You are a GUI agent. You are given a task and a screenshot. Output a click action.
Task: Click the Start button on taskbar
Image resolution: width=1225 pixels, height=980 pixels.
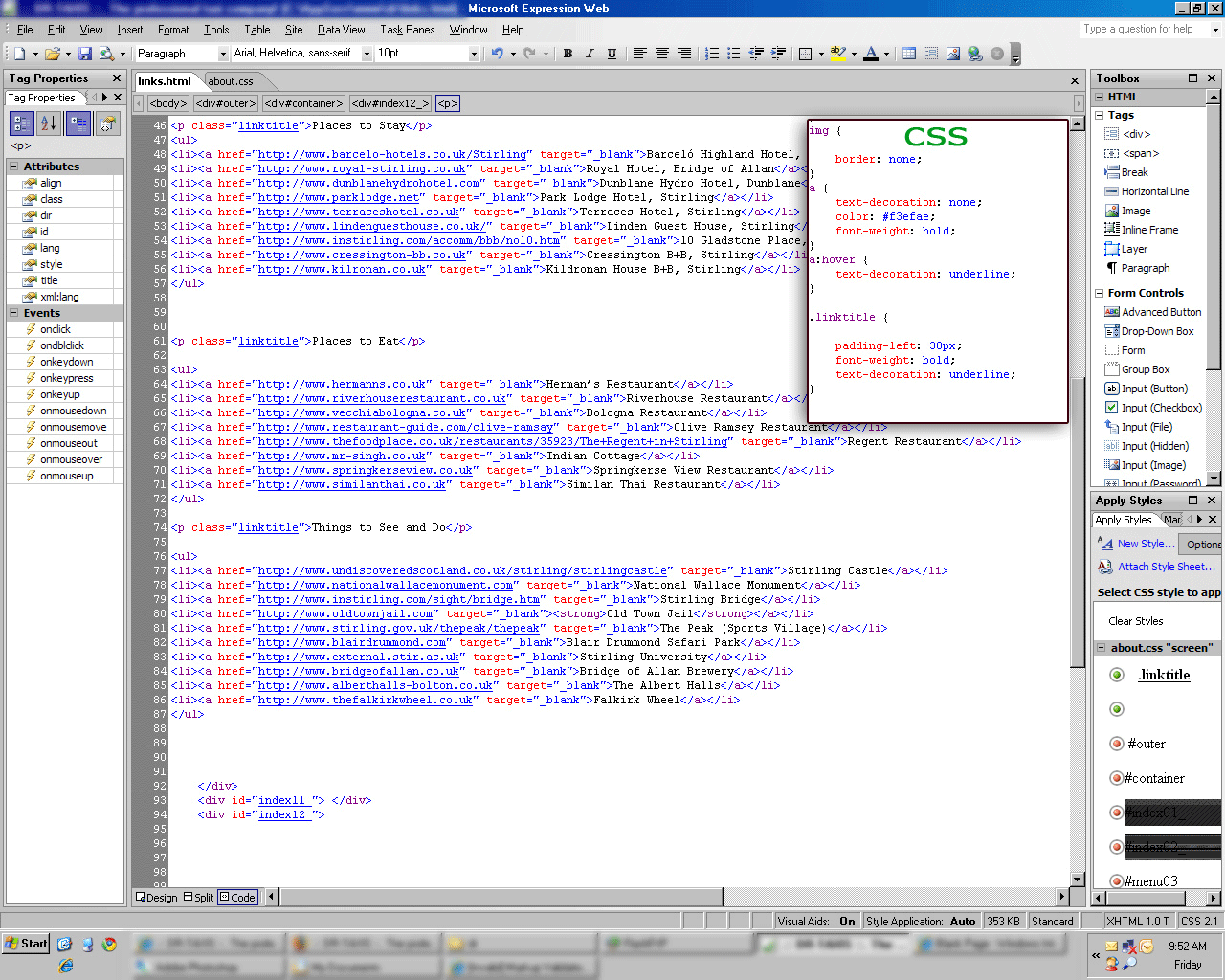[x=26, y=944]
